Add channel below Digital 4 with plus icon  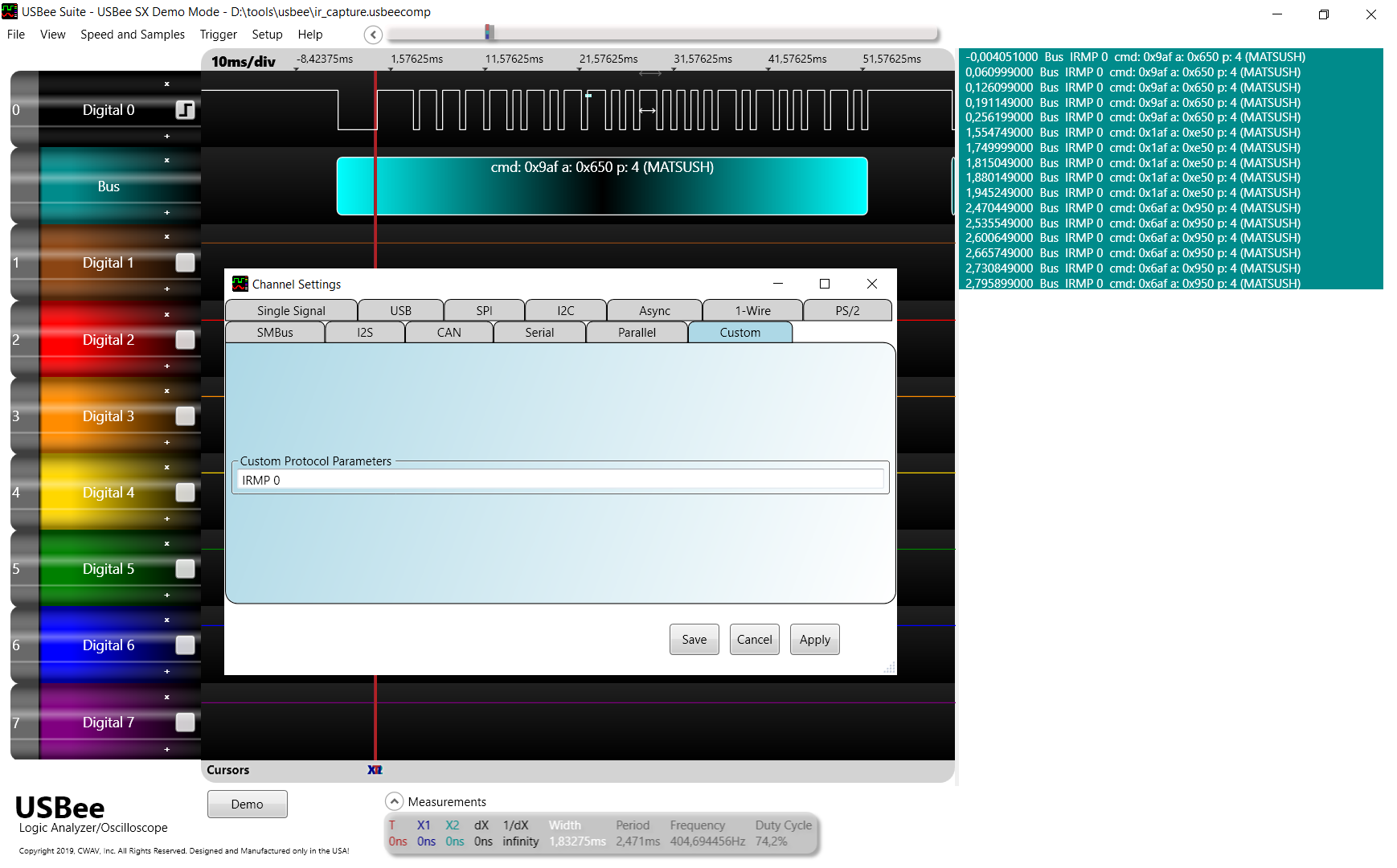click(x=167, y=518)
